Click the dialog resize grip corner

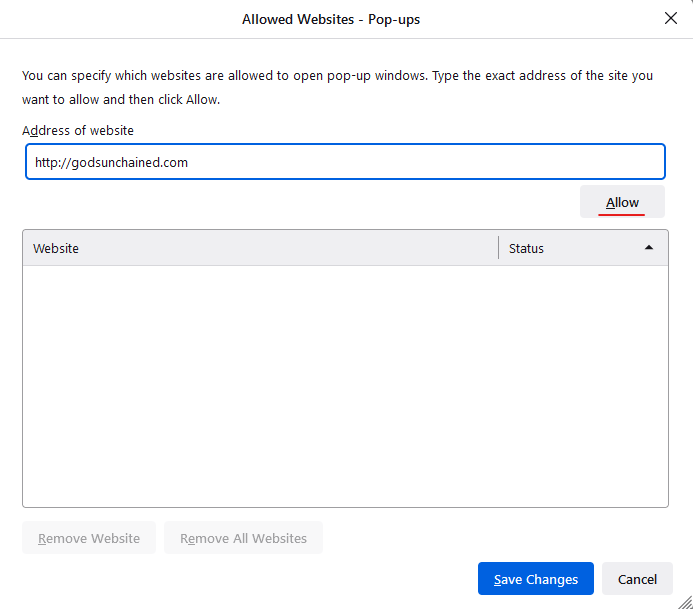[685, 602]
